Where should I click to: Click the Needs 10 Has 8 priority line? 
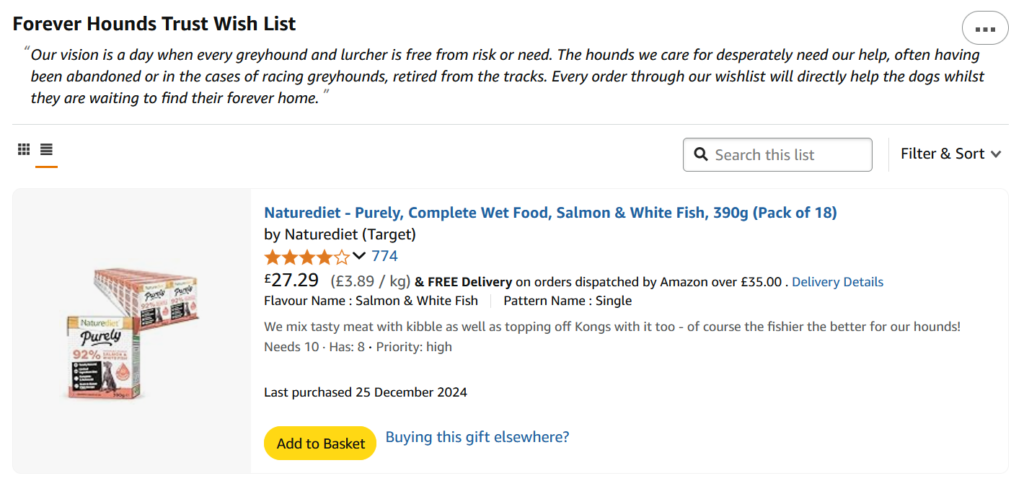[x=358, y=347]
